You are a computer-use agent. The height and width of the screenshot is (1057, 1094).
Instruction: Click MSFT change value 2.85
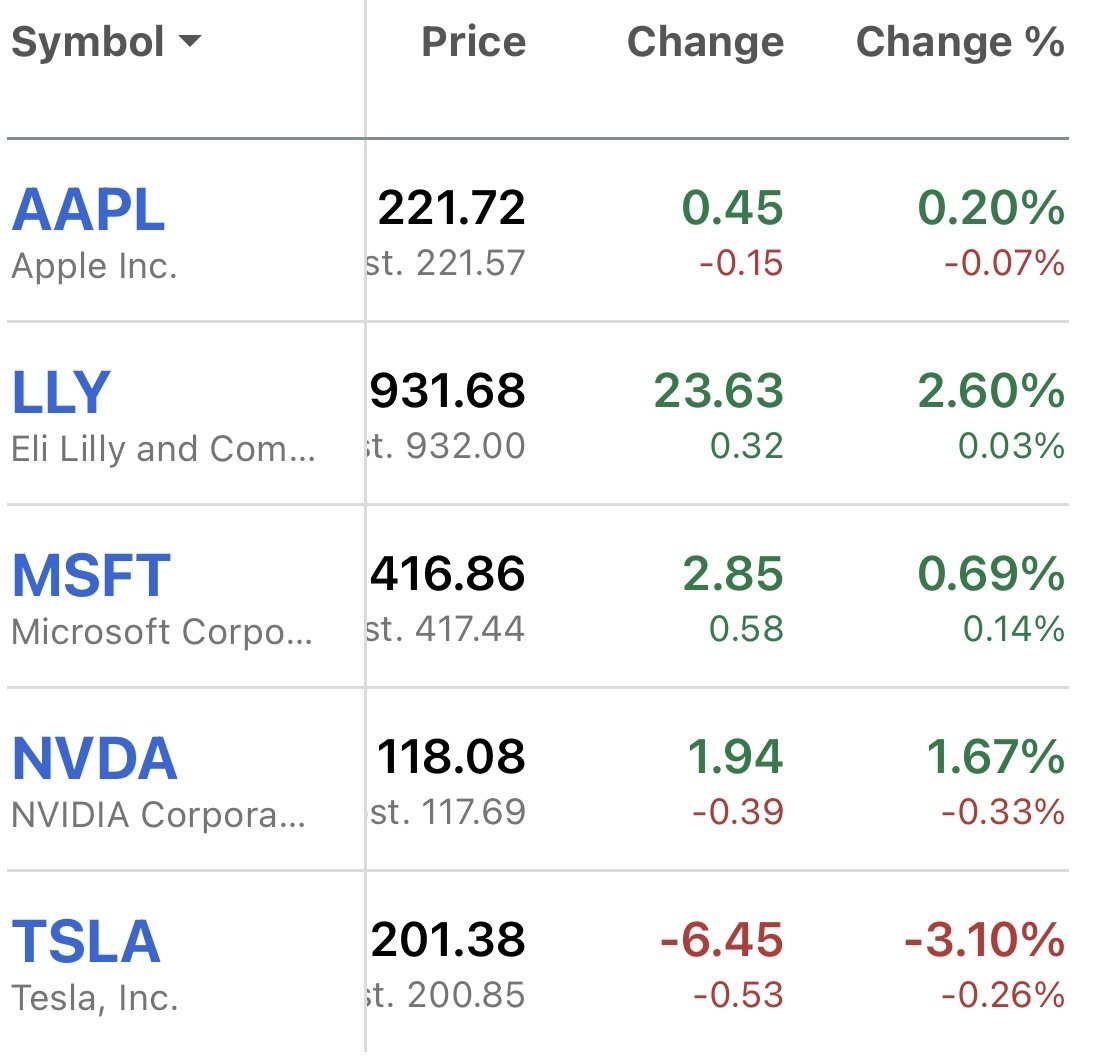click(733, 574)
